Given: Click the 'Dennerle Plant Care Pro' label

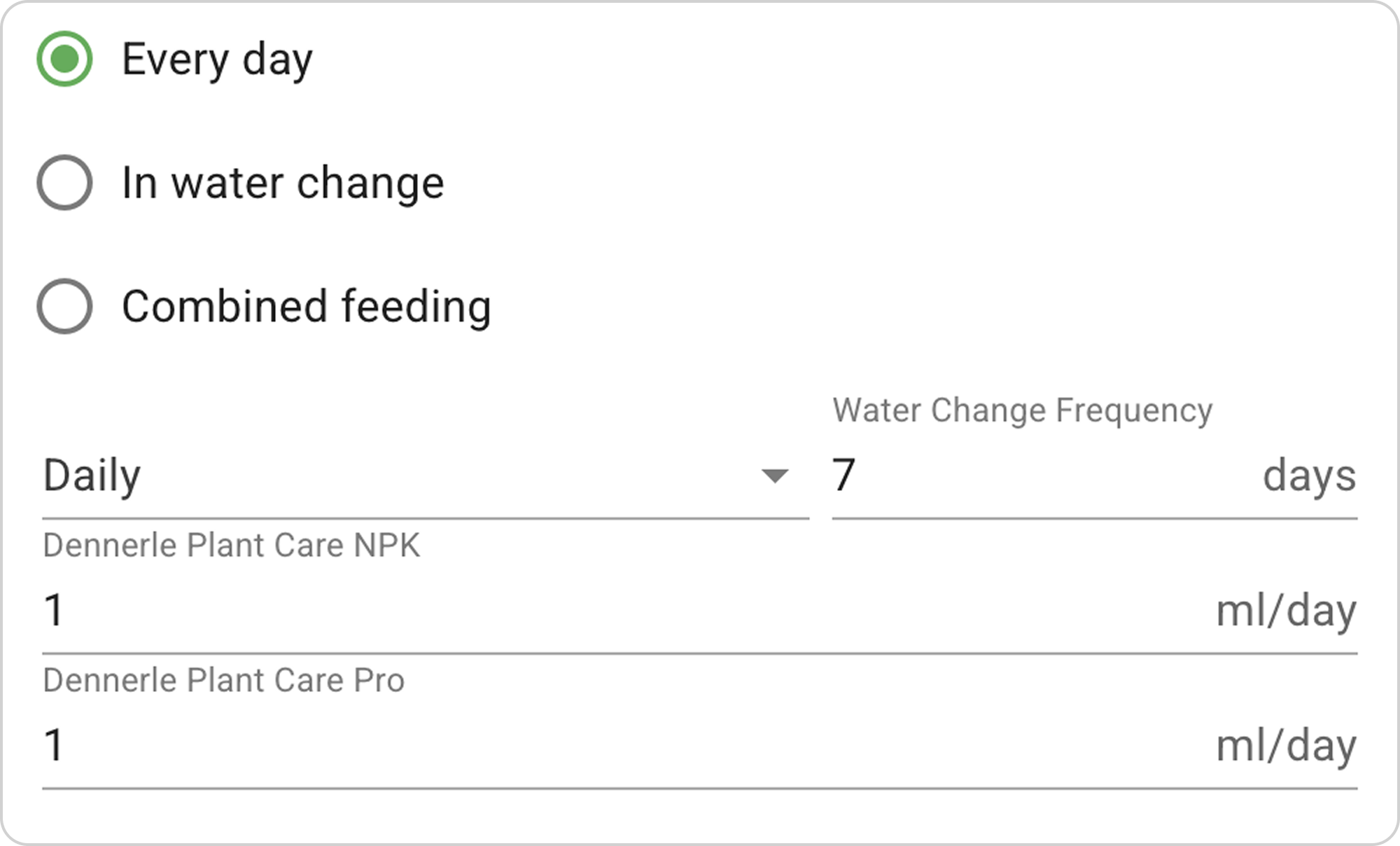Looking at the screenshot, I should 223,681.
